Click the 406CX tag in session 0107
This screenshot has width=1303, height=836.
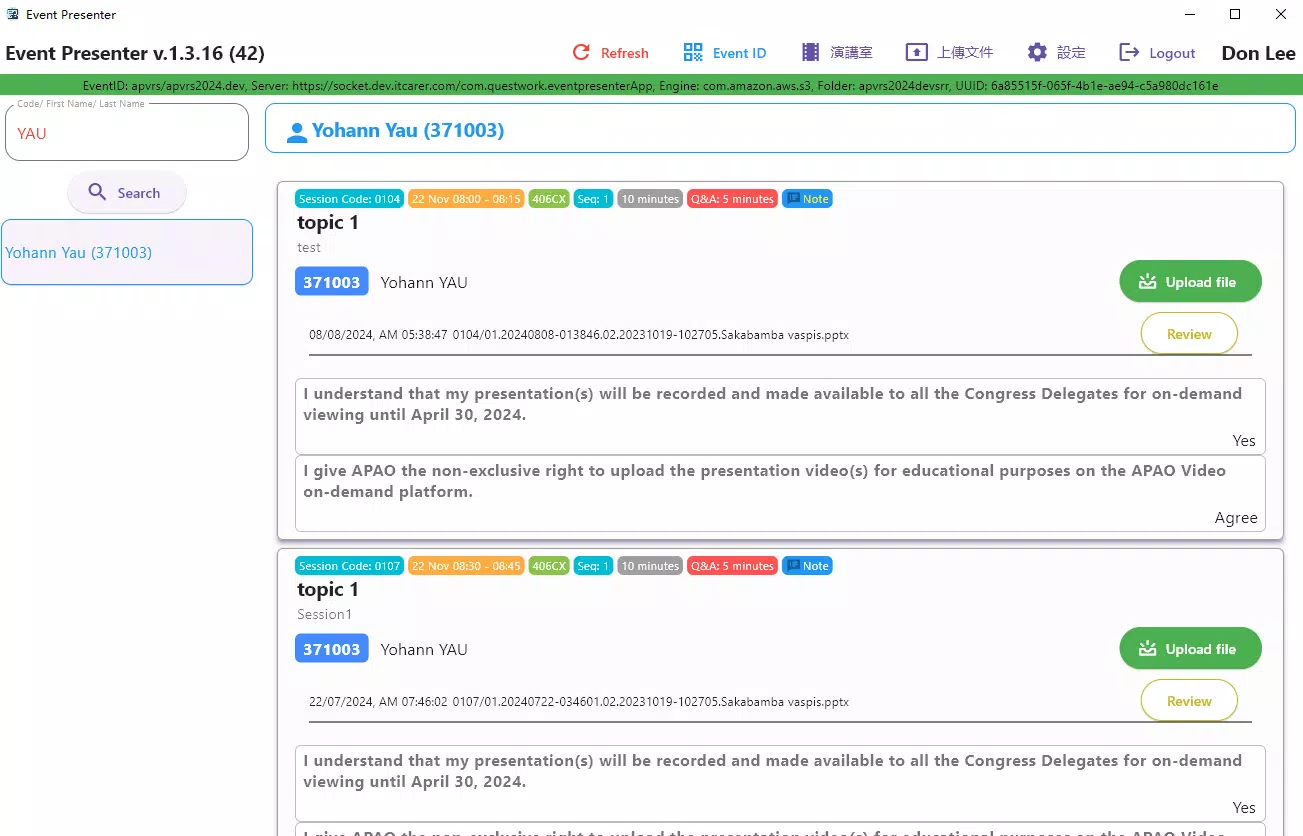click(549, 566)
